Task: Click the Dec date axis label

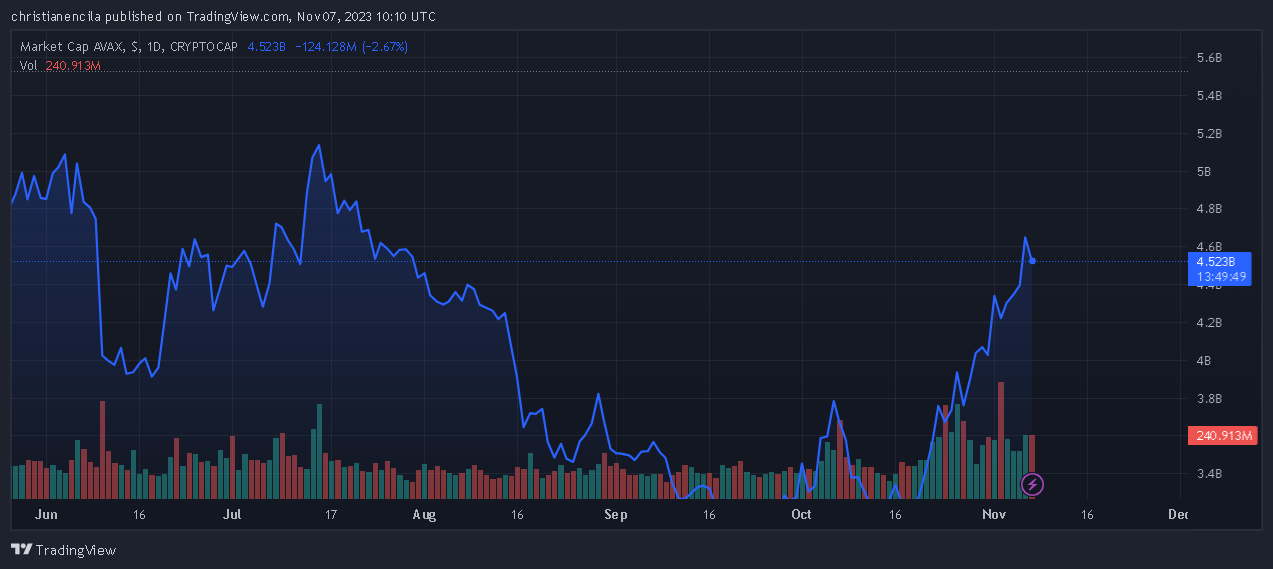Action: pyautogui.click(x=1179, y=515)
